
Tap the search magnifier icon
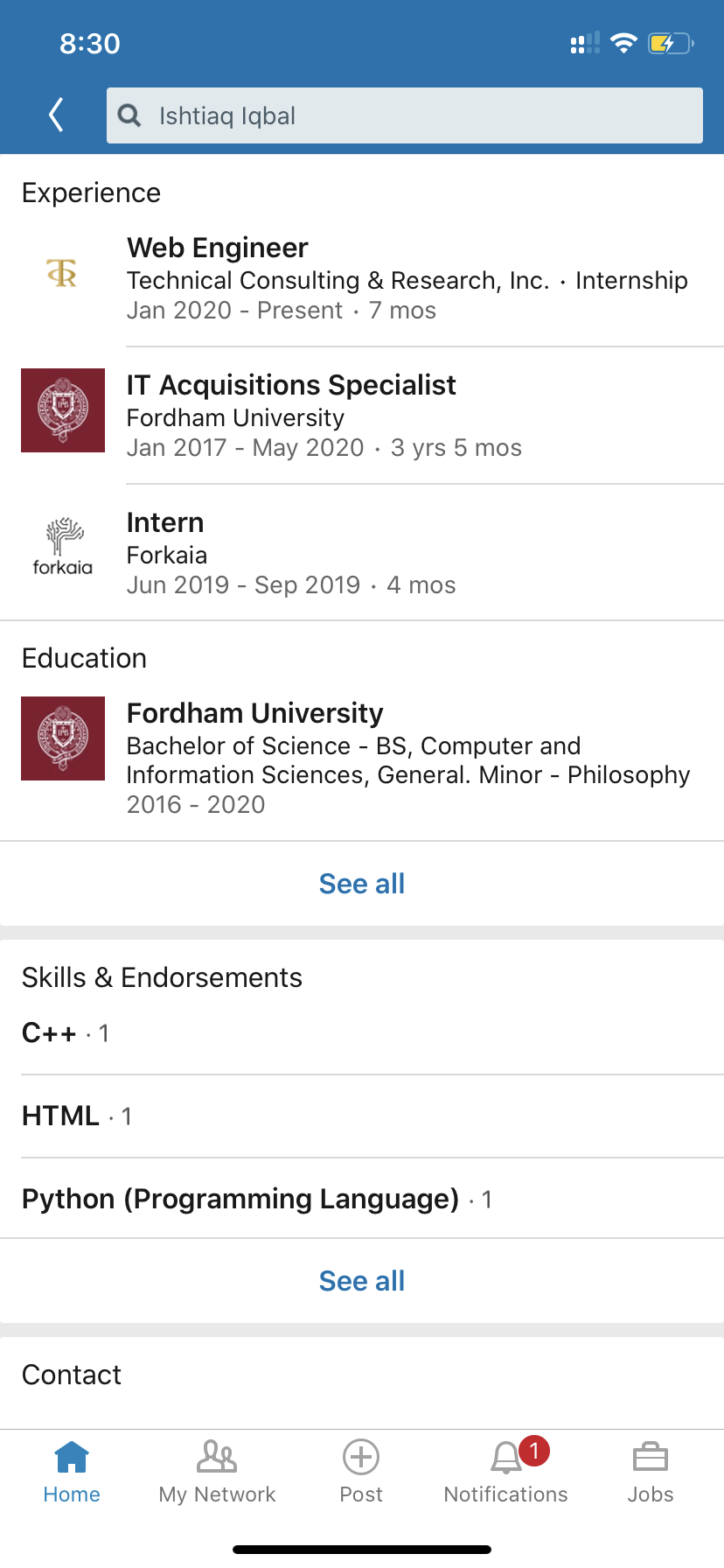129,115
